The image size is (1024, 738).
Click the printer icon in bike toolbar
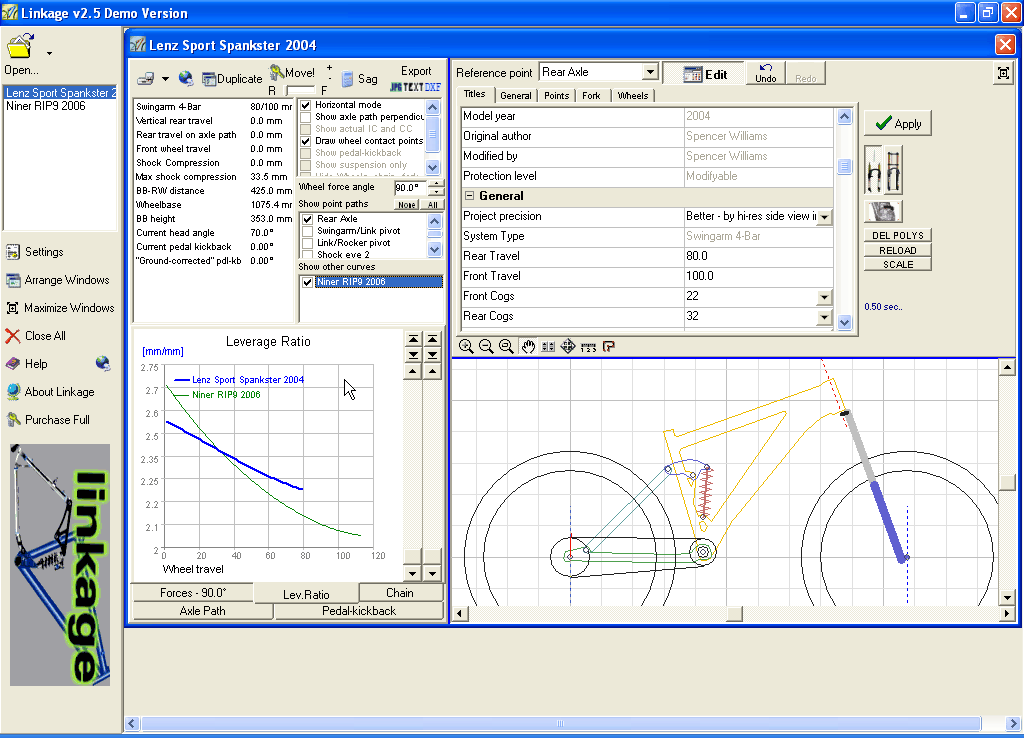tap(146, 78)
